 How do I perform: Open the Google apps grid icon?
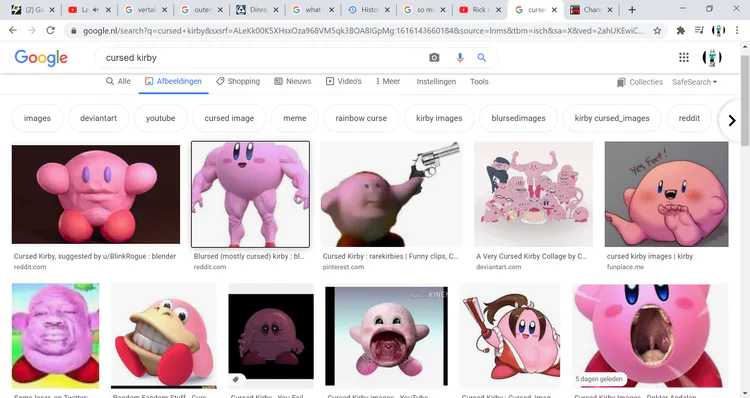click(684, 57)
